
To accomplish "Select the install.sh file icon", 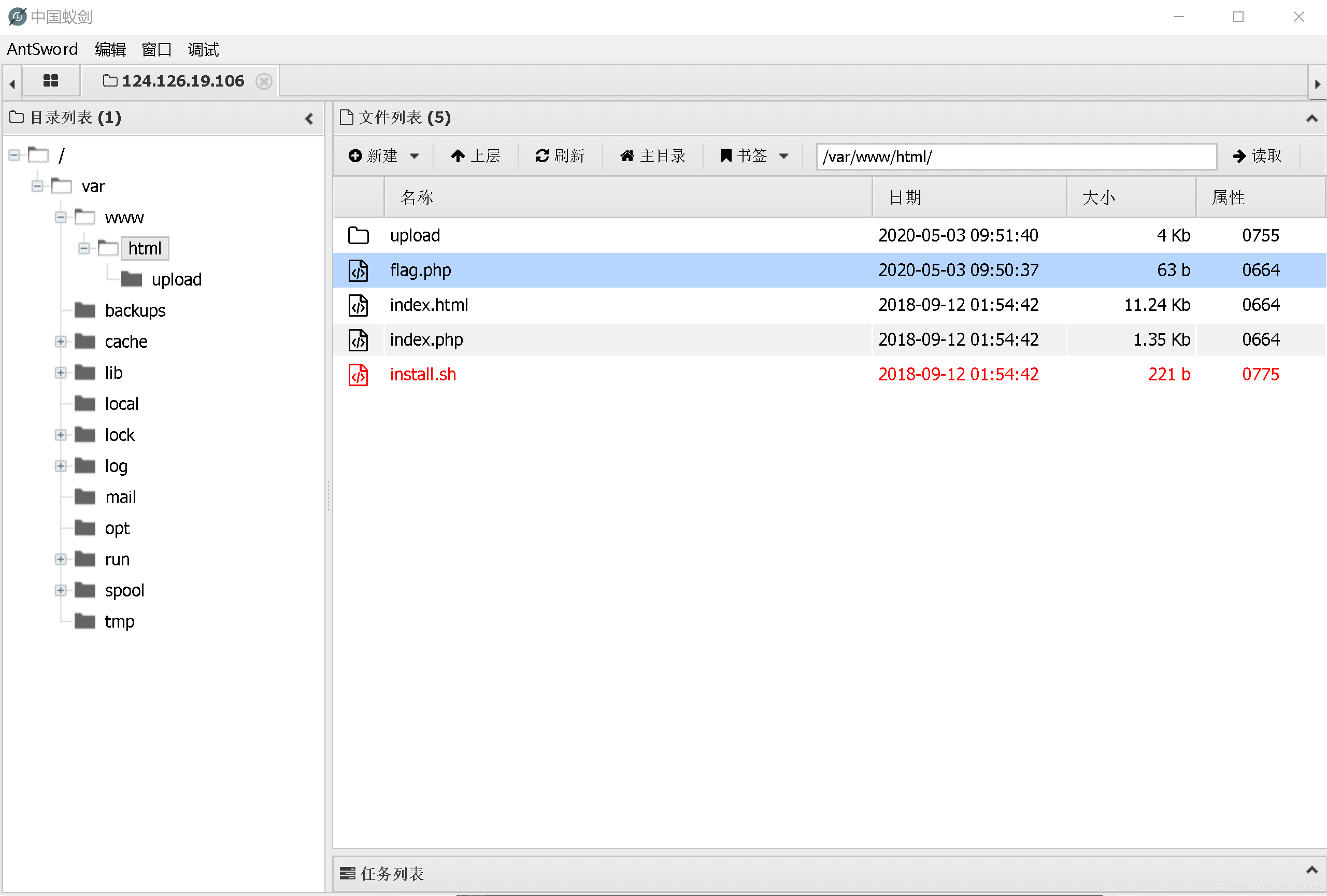I will (358, 375).
